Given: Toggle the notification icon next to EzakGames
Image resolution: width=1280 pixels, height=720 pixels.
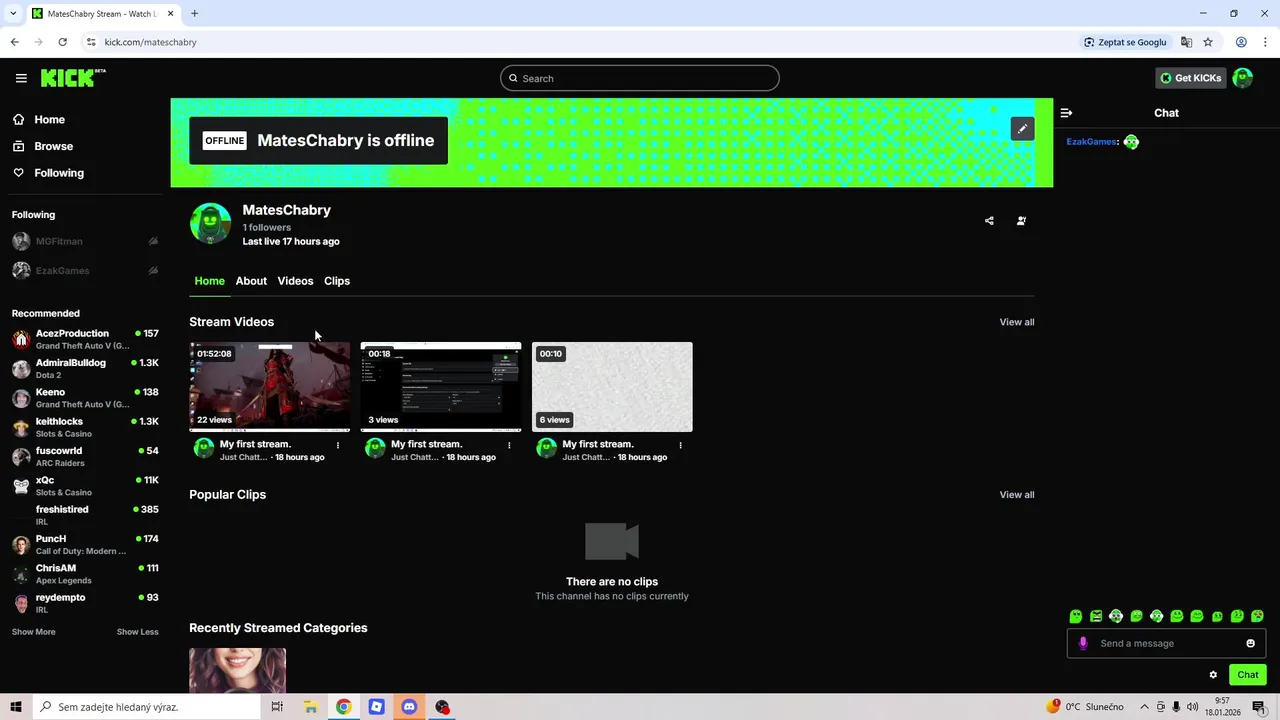Looking at the screenshot, I should pos(153,270).
